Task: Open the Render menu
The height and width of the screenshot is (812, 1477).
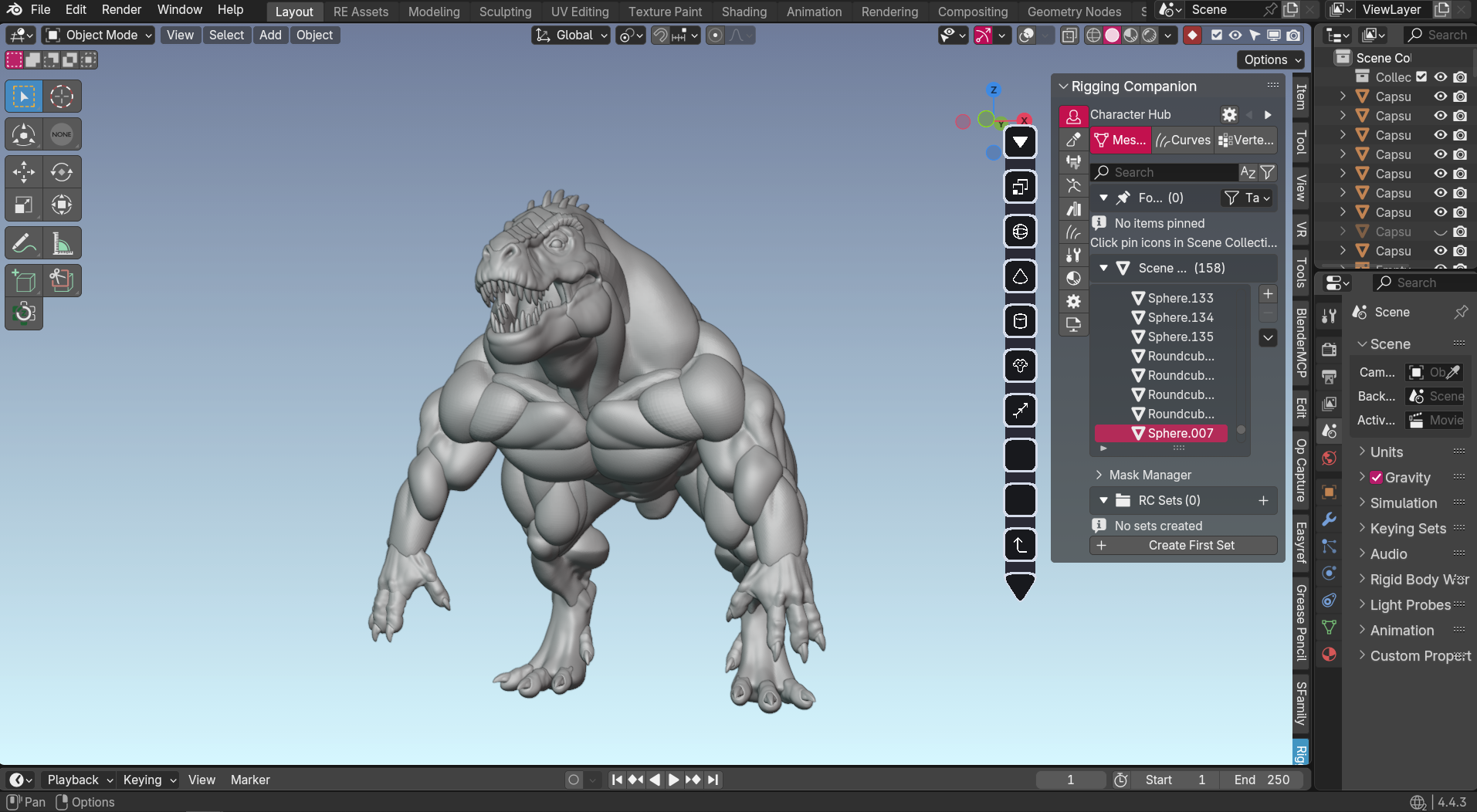Action: coord(121,10)
